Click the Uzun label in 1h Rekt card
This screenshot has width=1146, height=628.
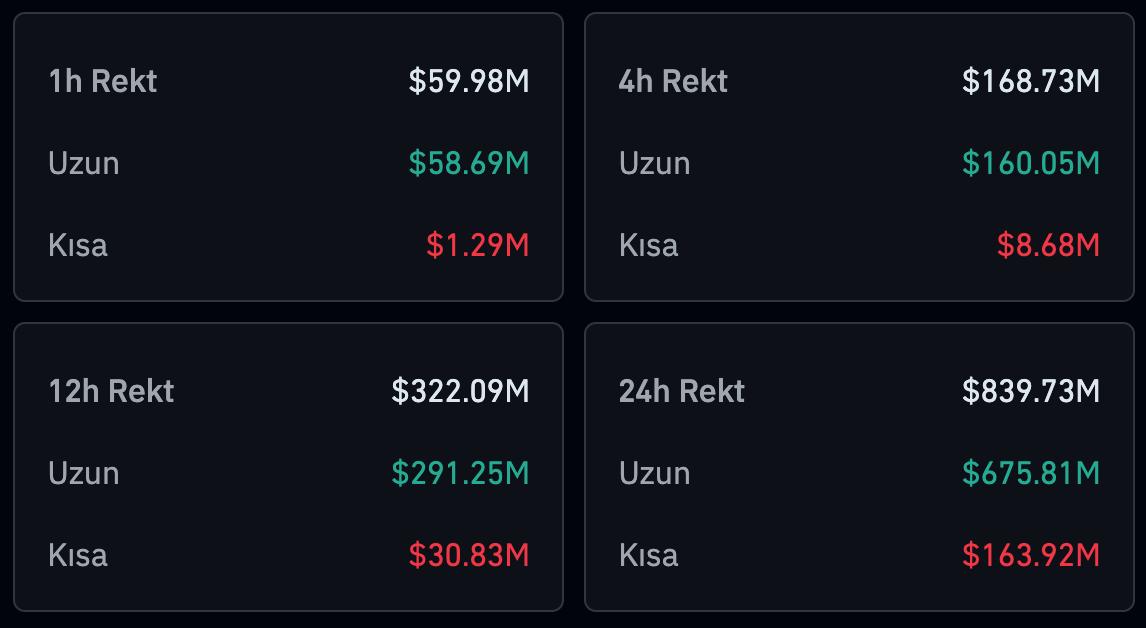coord(83,163)
